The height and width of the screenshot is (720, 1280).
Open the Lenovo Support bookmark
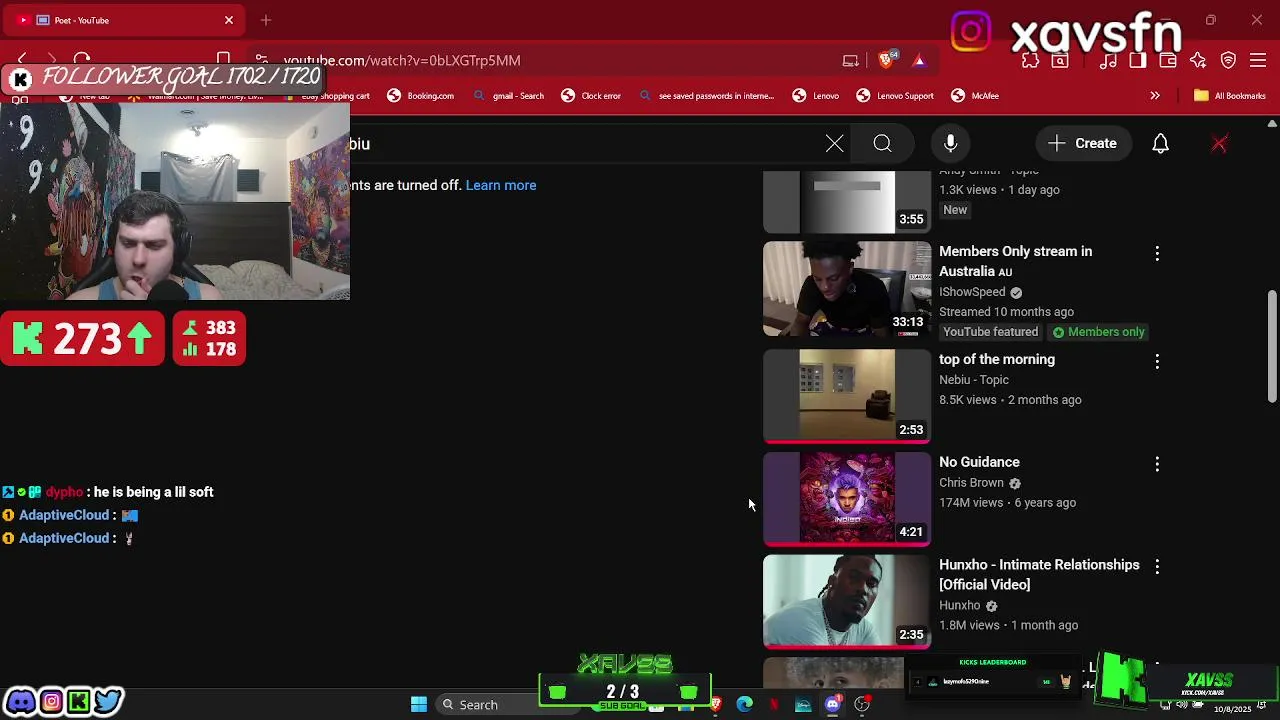coord(895,96)
